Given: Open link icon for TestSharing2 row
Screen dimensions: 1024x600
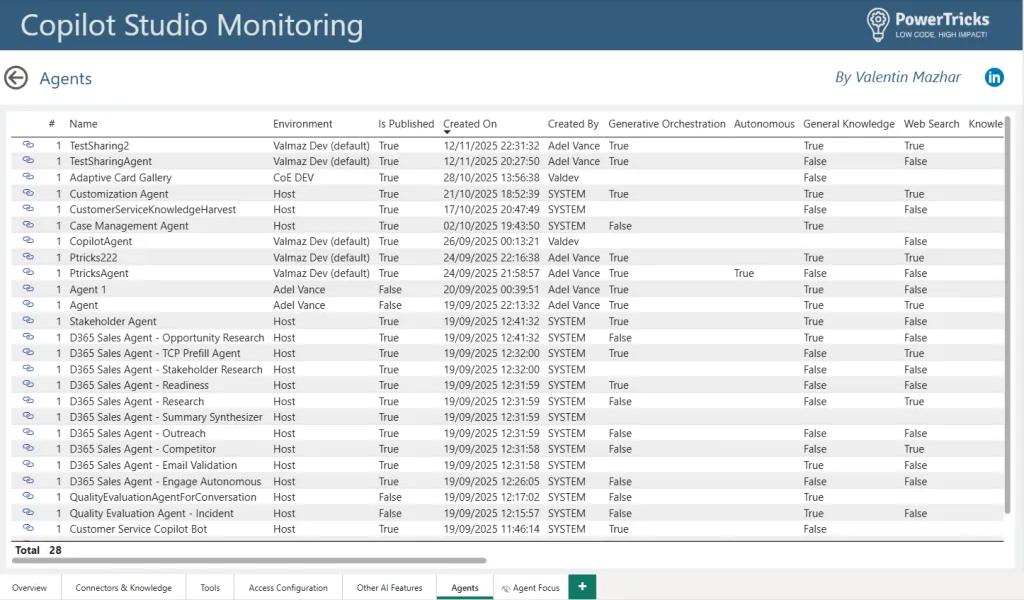Looking at the screenshot, I should pos(28,145).
